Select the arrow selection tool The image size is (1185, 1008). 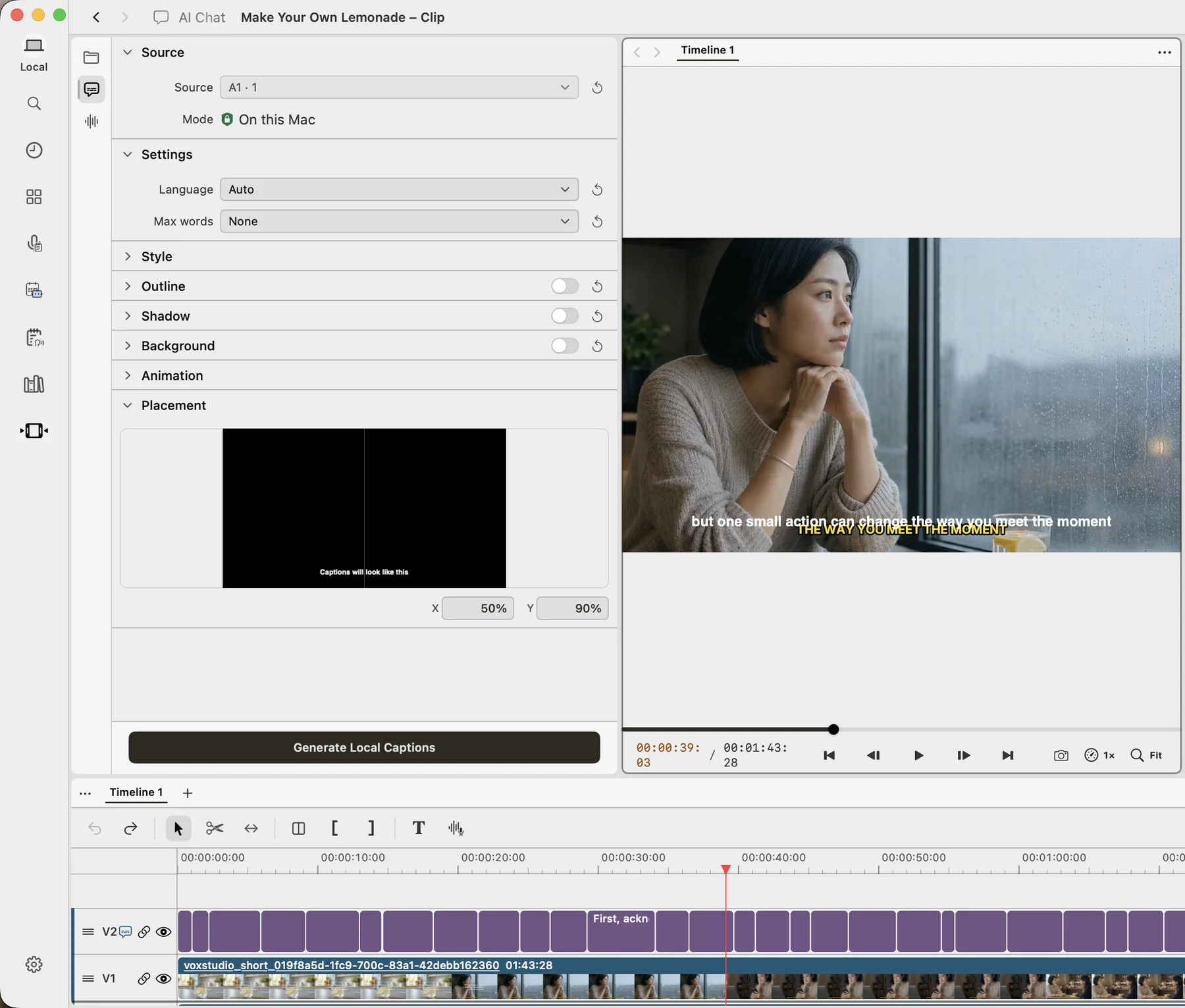(x=178, y=828)
